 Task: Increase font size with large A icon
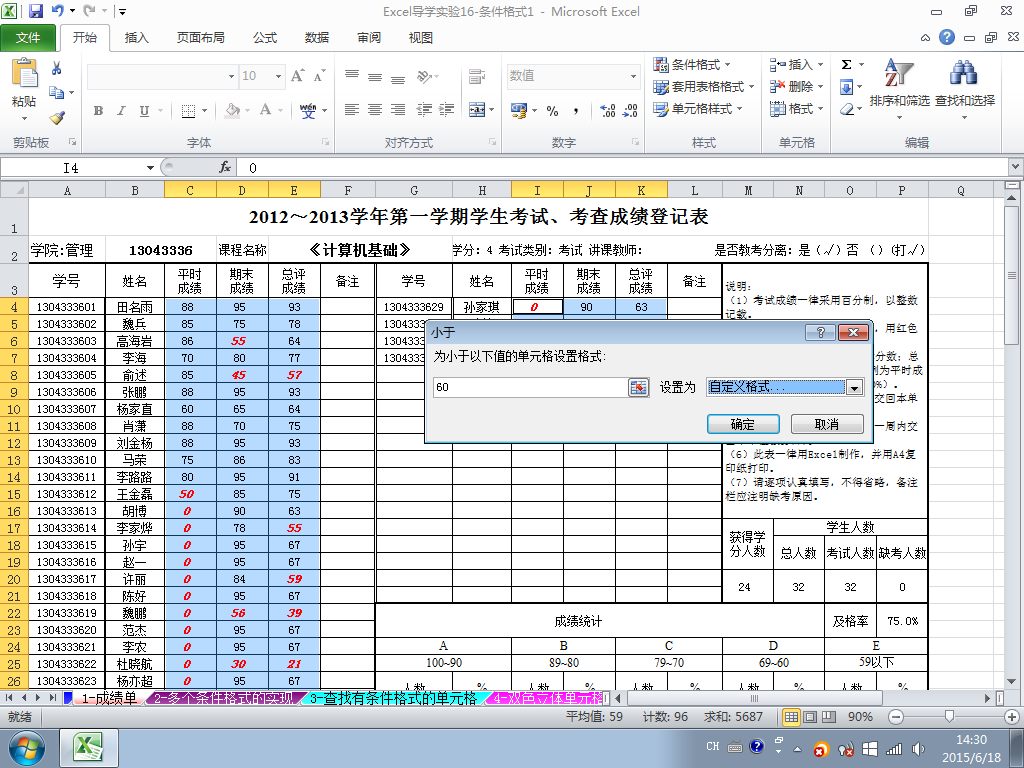coord(298,76)
